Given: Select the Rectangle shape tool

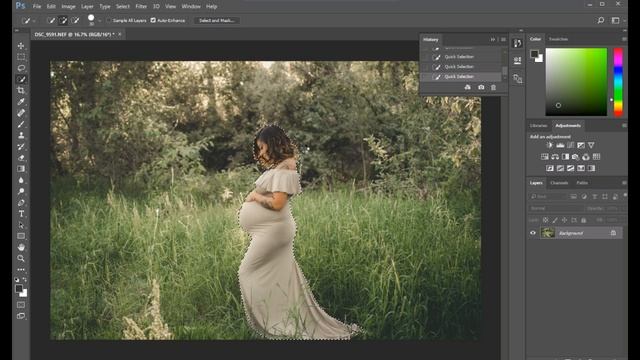Looking at the screenshot, I should pyautogui.click(x=21, y=236).
